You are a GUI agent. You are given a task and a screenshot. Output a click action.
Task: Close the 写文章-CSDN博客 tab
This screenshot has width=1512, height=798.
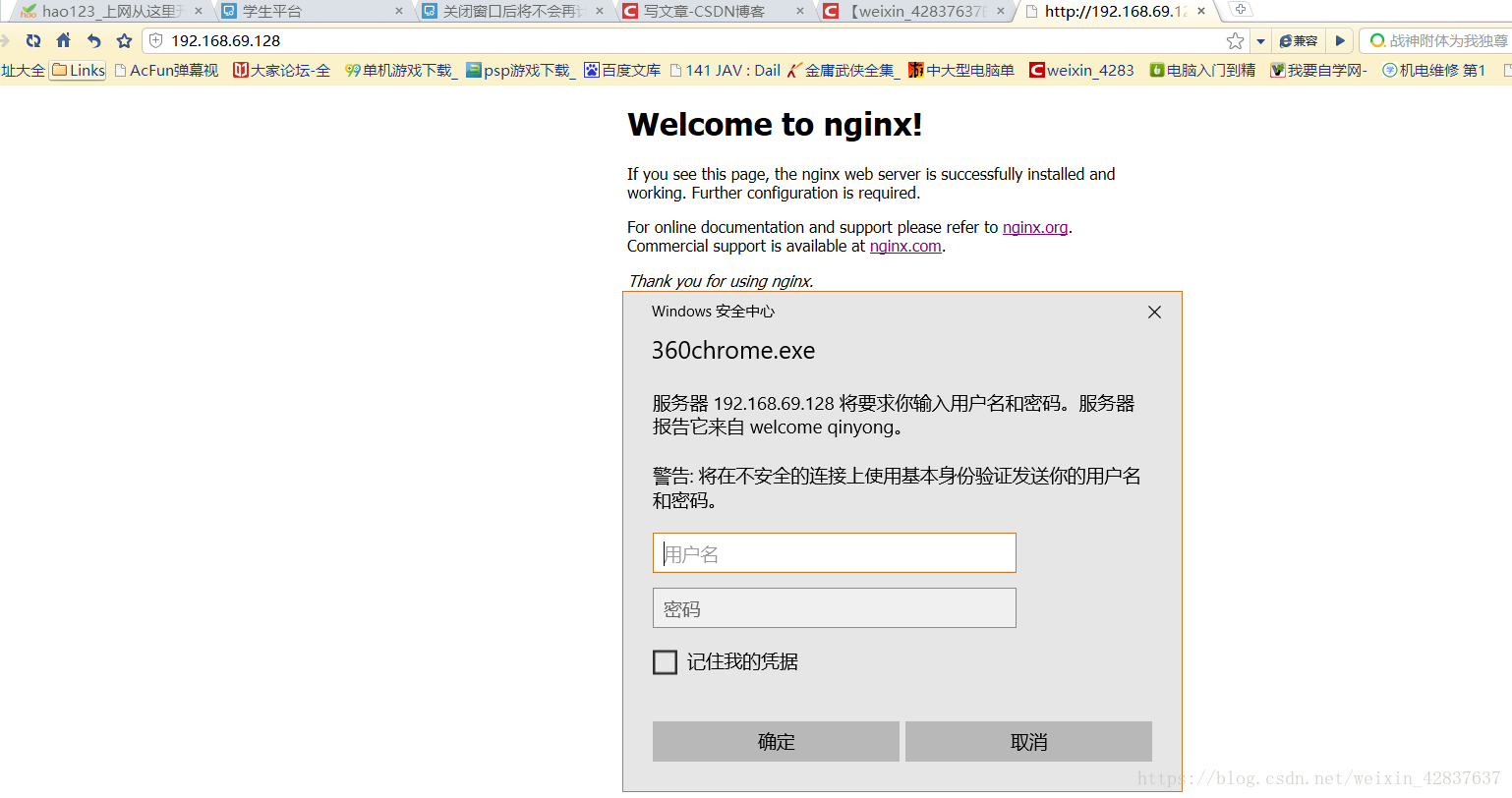[x=799, y=11]
